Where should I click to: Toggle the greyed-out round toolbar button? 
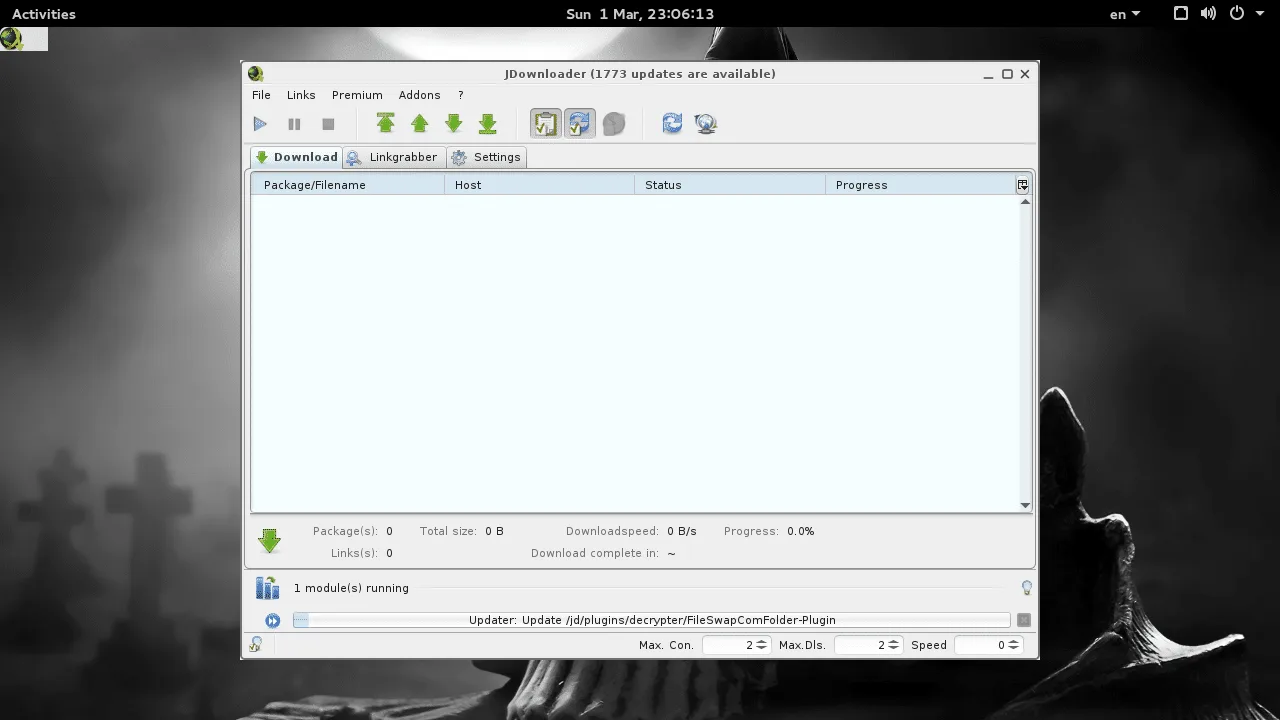tap(614, 123)
